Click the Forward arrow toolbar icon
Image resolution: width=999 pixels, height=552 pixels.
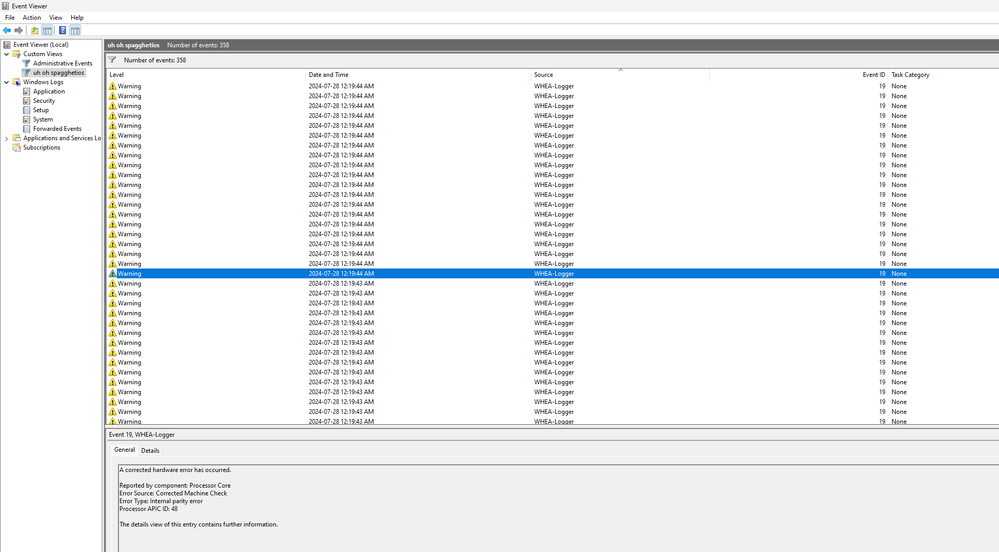pos(18,31)
